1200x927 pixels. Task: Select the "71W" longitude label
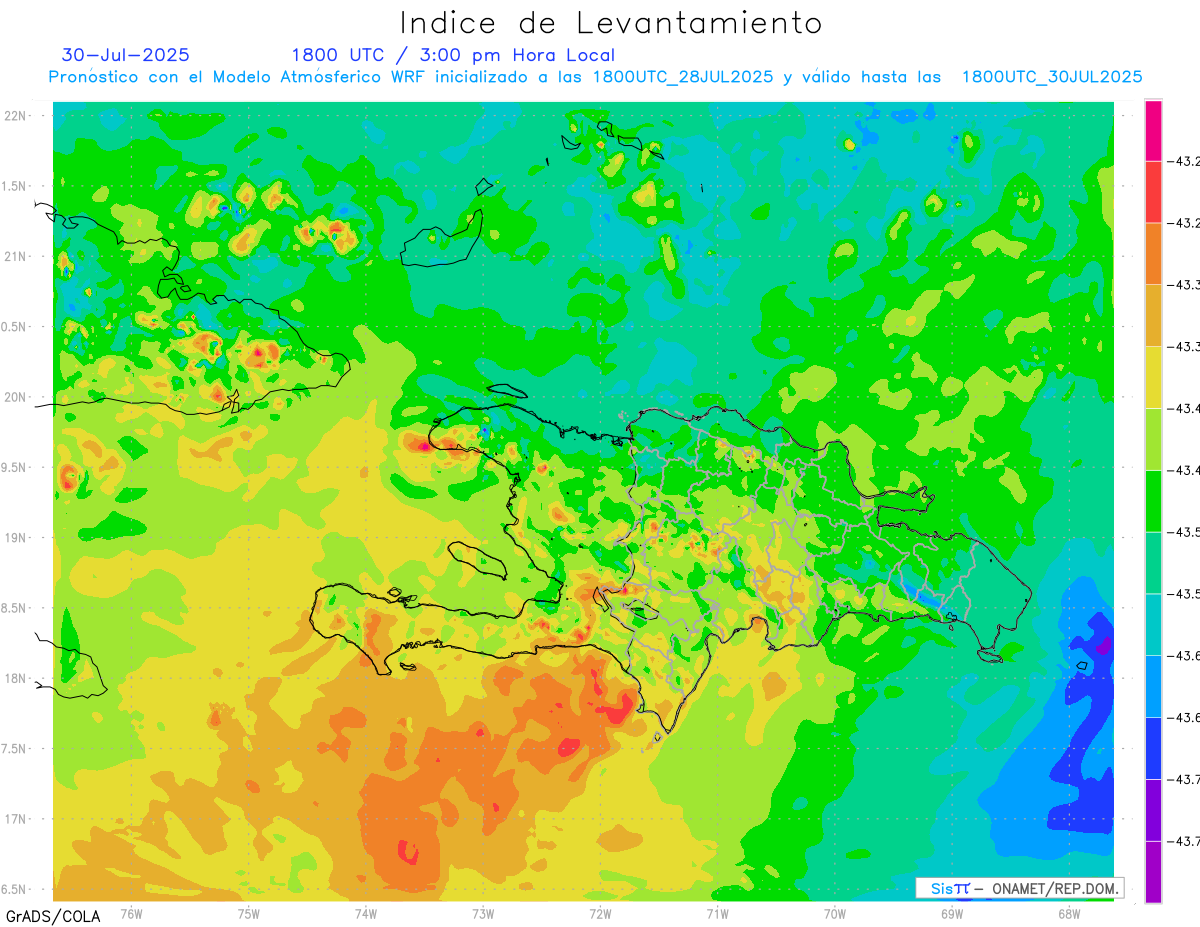click(x=717, y=912)
